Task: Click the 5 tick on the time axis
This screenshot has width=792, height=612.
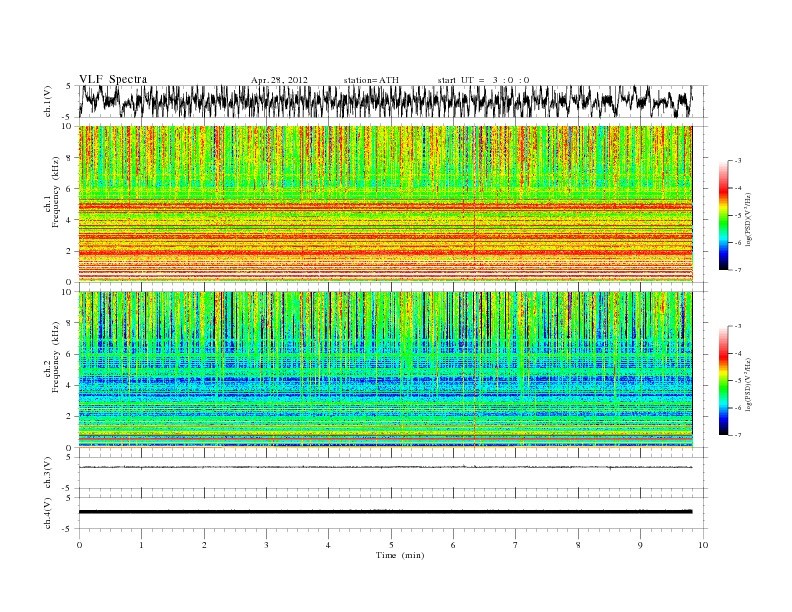Action: tap(391, 545)
